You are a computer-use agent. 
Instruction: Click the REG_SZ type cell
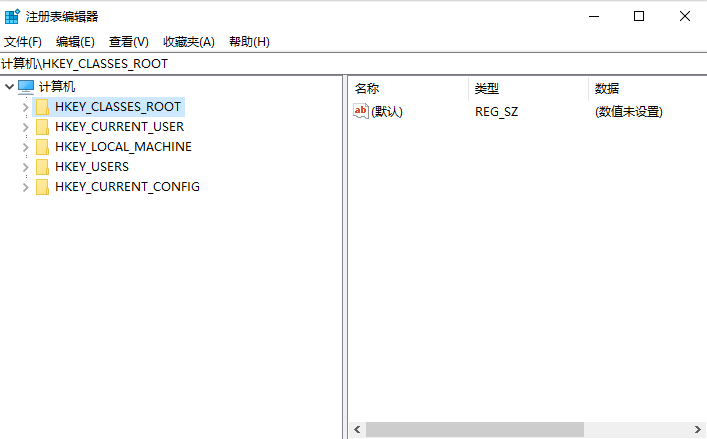496,111
